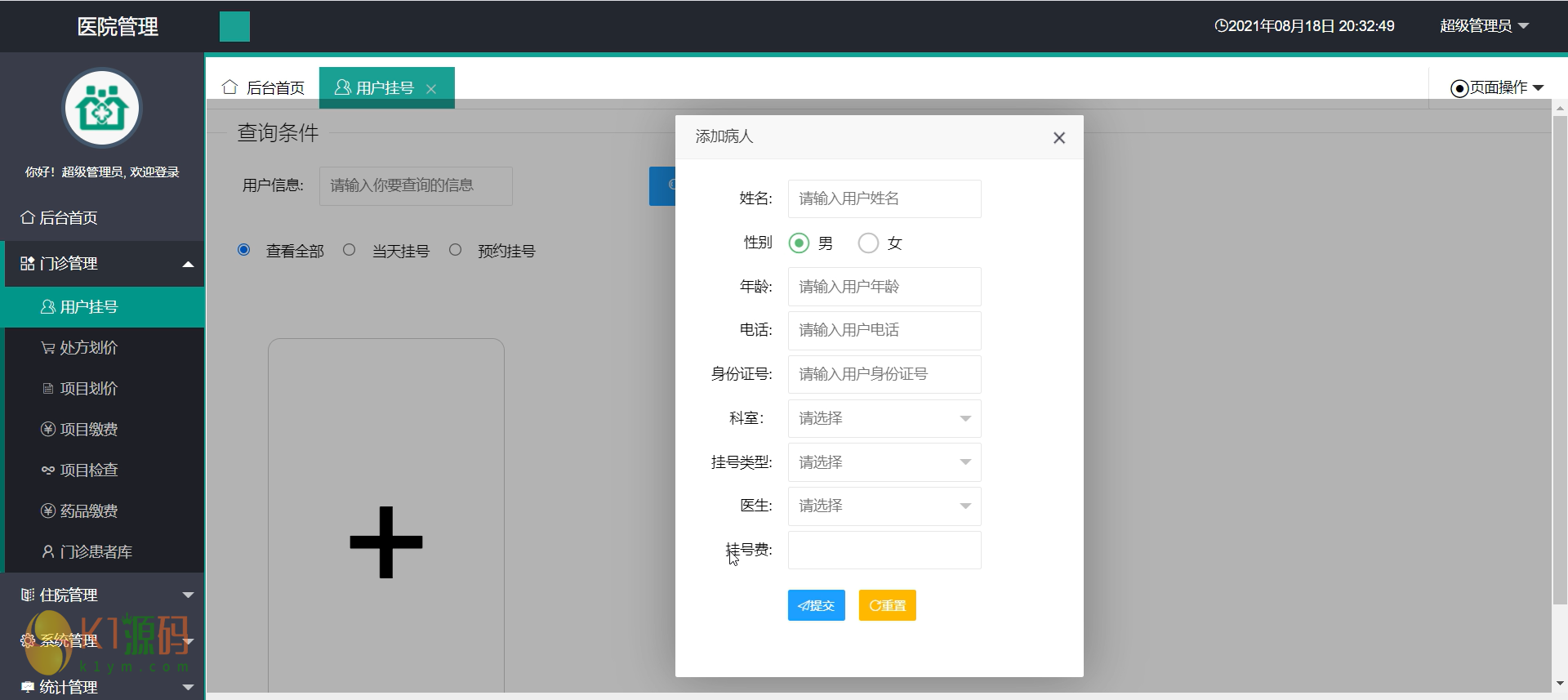Open 项目检查 in the sidebar
Viewport: 1568px width, 700px height.
[x=88, y=470]
